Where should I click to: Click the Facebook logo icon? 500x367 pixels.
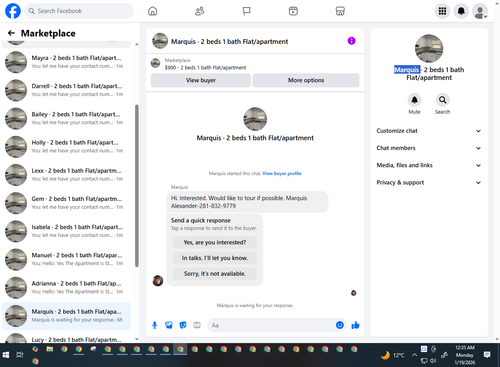13,11
